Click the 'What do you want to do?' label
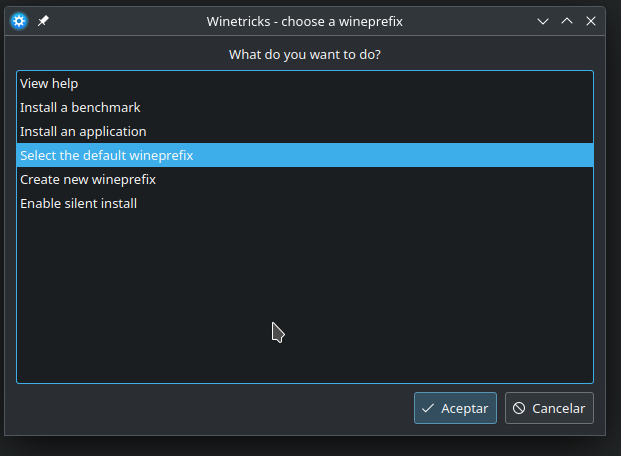The height and width of the screenshot is (456, 621). 304,54
